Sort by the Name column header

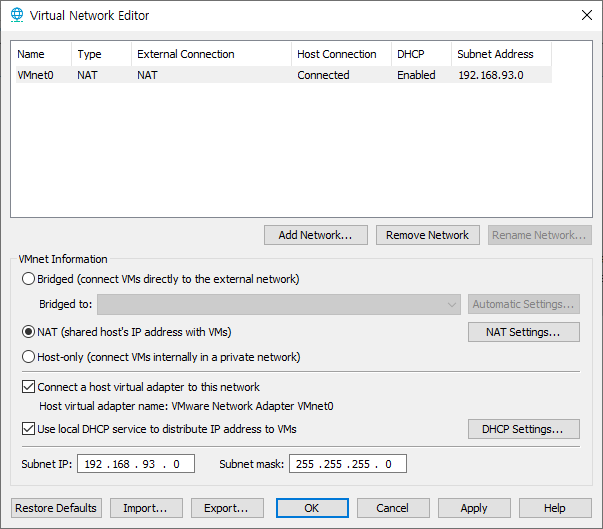(x=42, y=54)
